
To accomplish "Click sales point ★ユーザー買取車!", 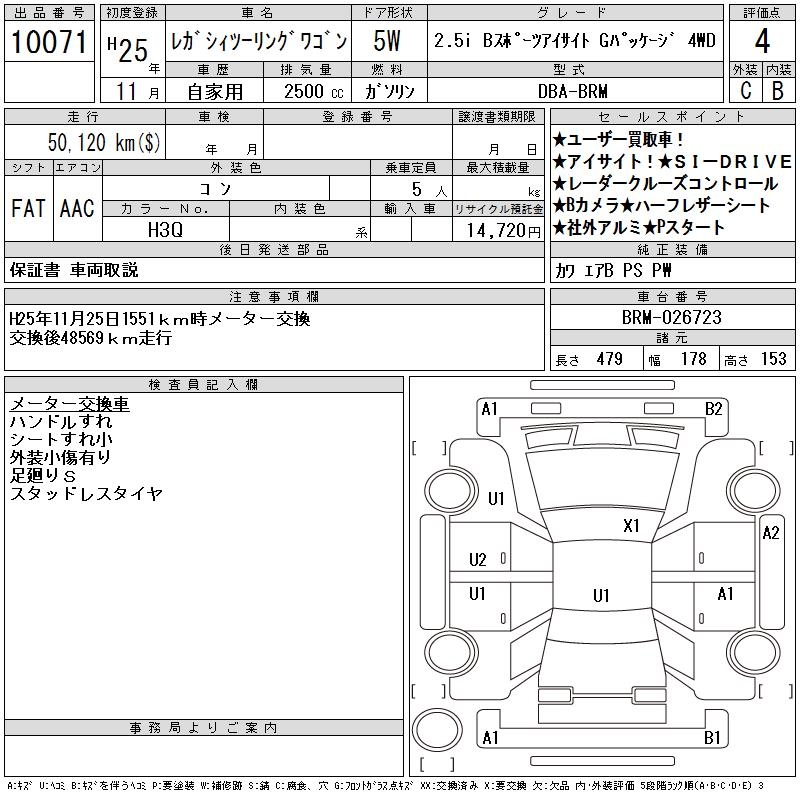I will [617, 139].
